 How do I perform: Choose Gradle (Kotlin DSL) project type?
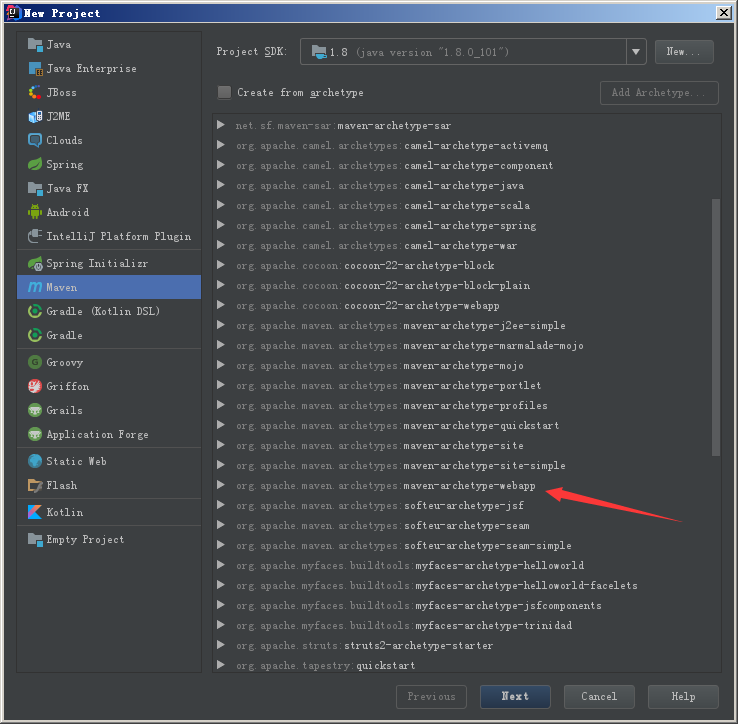(x=109, y=311)
